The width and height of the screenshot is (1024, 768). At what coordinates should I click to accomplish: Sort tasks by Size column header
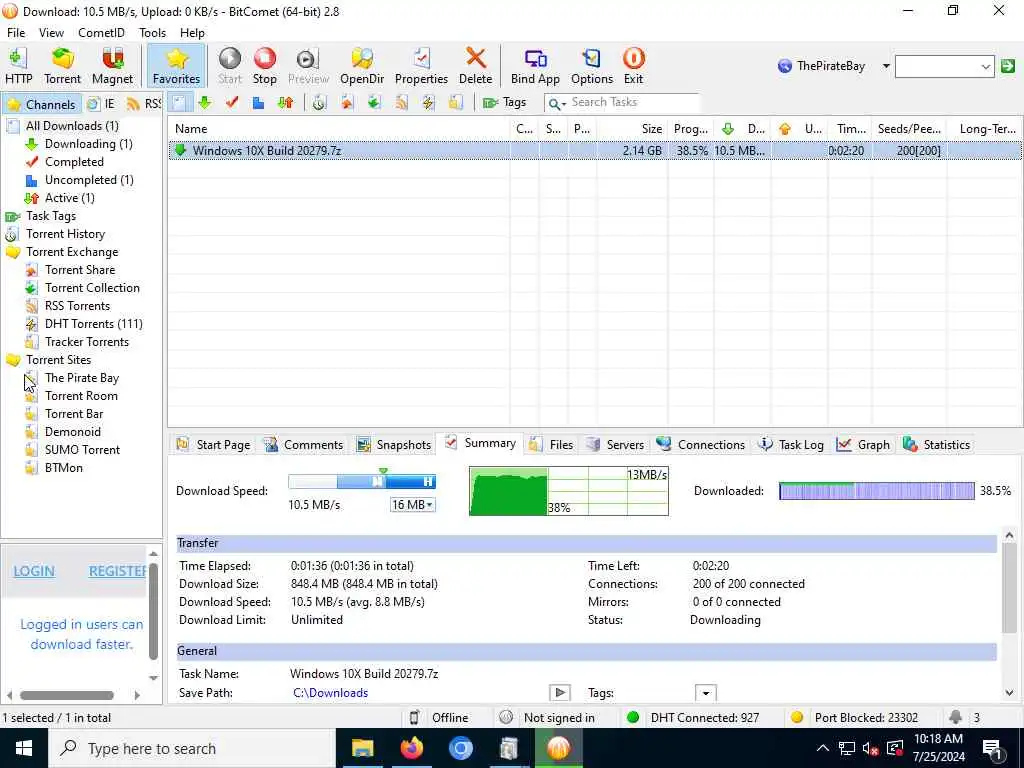[x=632, y=129]
